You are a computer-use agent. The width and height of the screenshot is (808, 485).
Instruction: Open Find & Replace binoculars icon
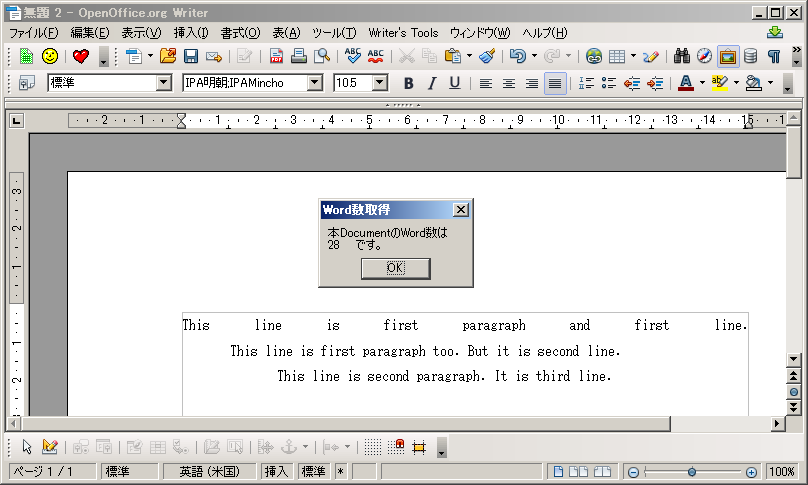click(x=682, y=56)
